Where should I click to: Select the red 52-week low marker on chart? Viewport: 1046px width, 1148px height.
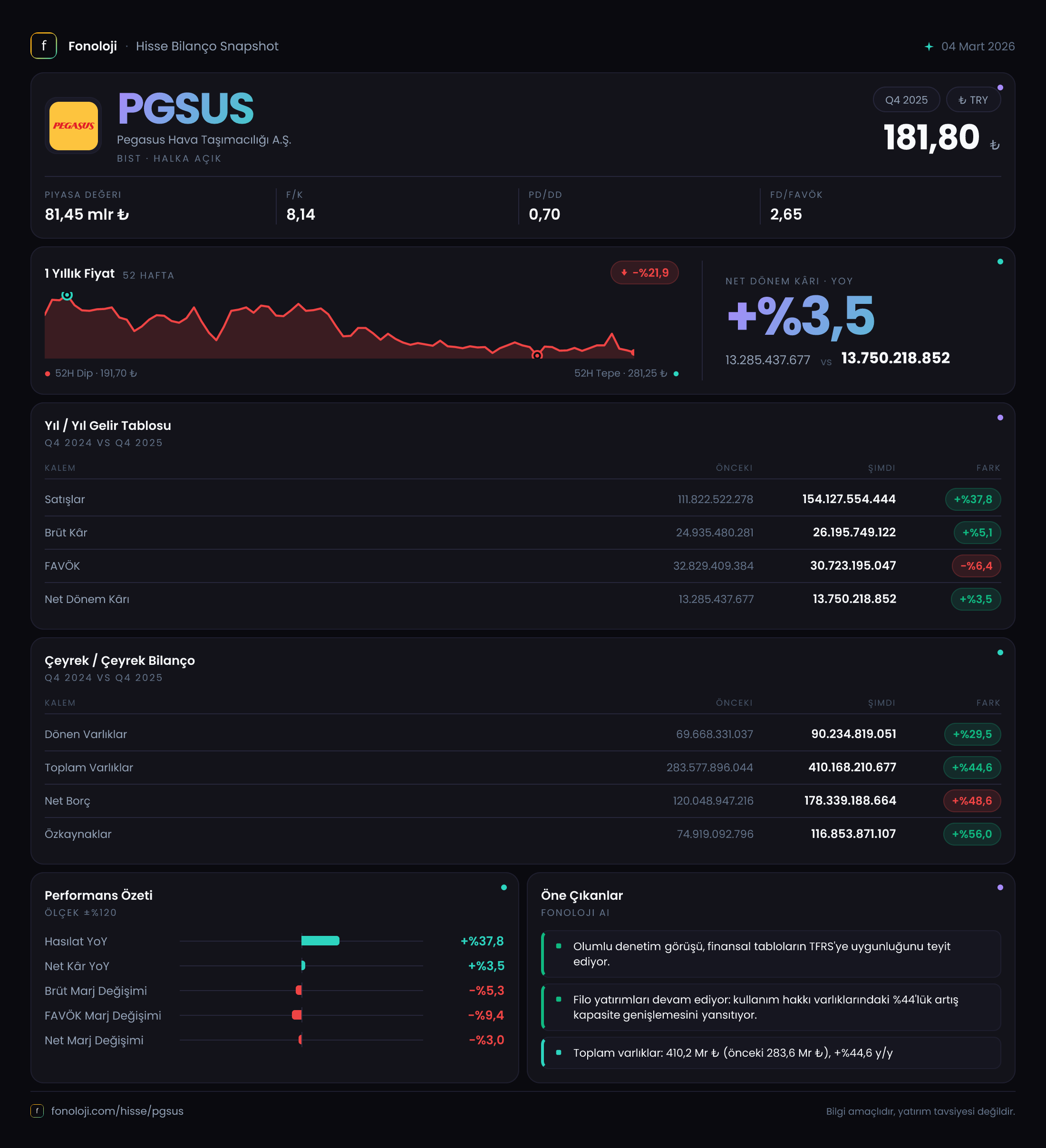click(537, 355)
